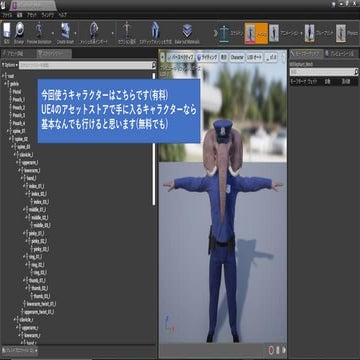Open the playback speed x1.0 menu
360x360 pixels.
coord(271,57)
